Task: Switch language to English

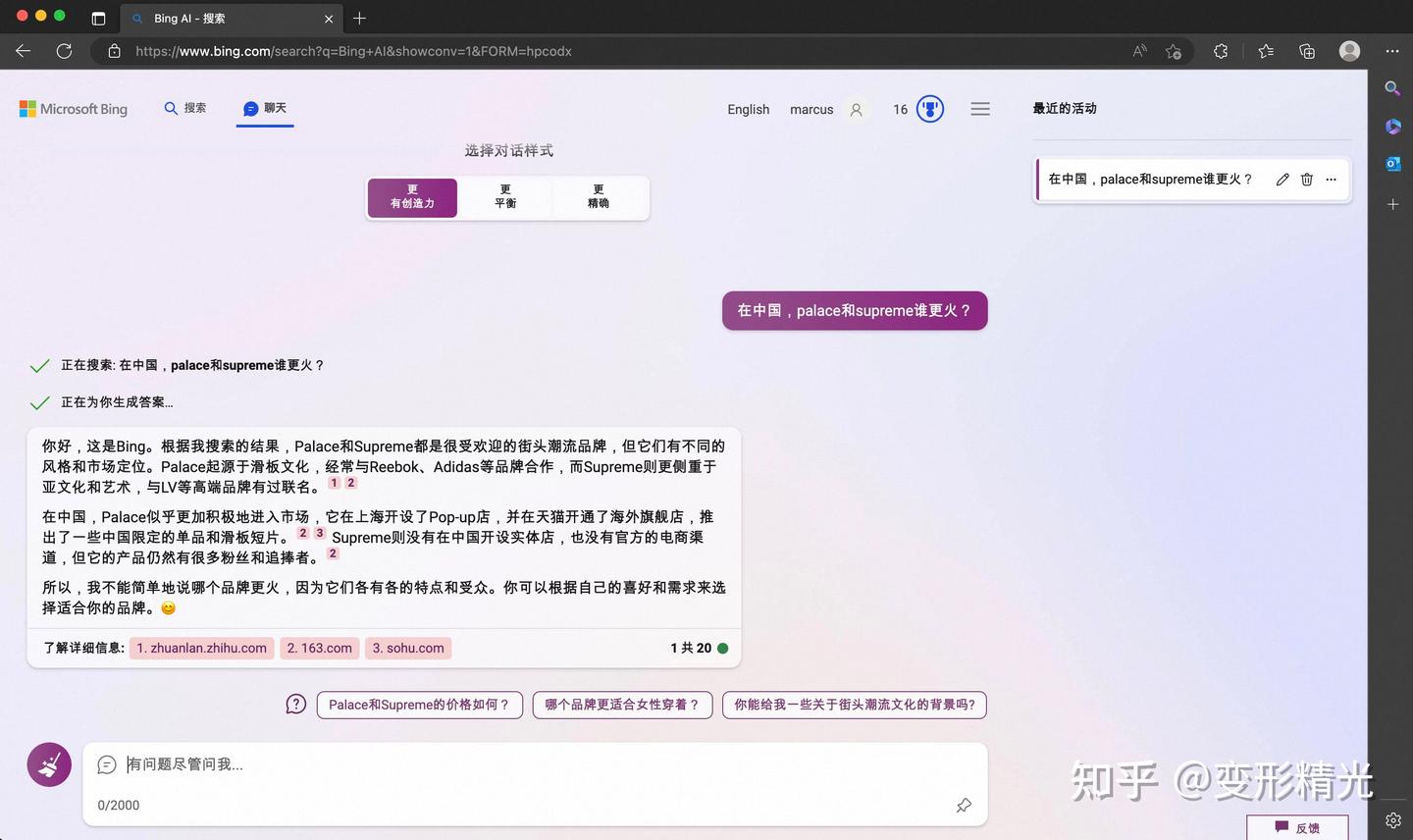Action: coord(749,109)
